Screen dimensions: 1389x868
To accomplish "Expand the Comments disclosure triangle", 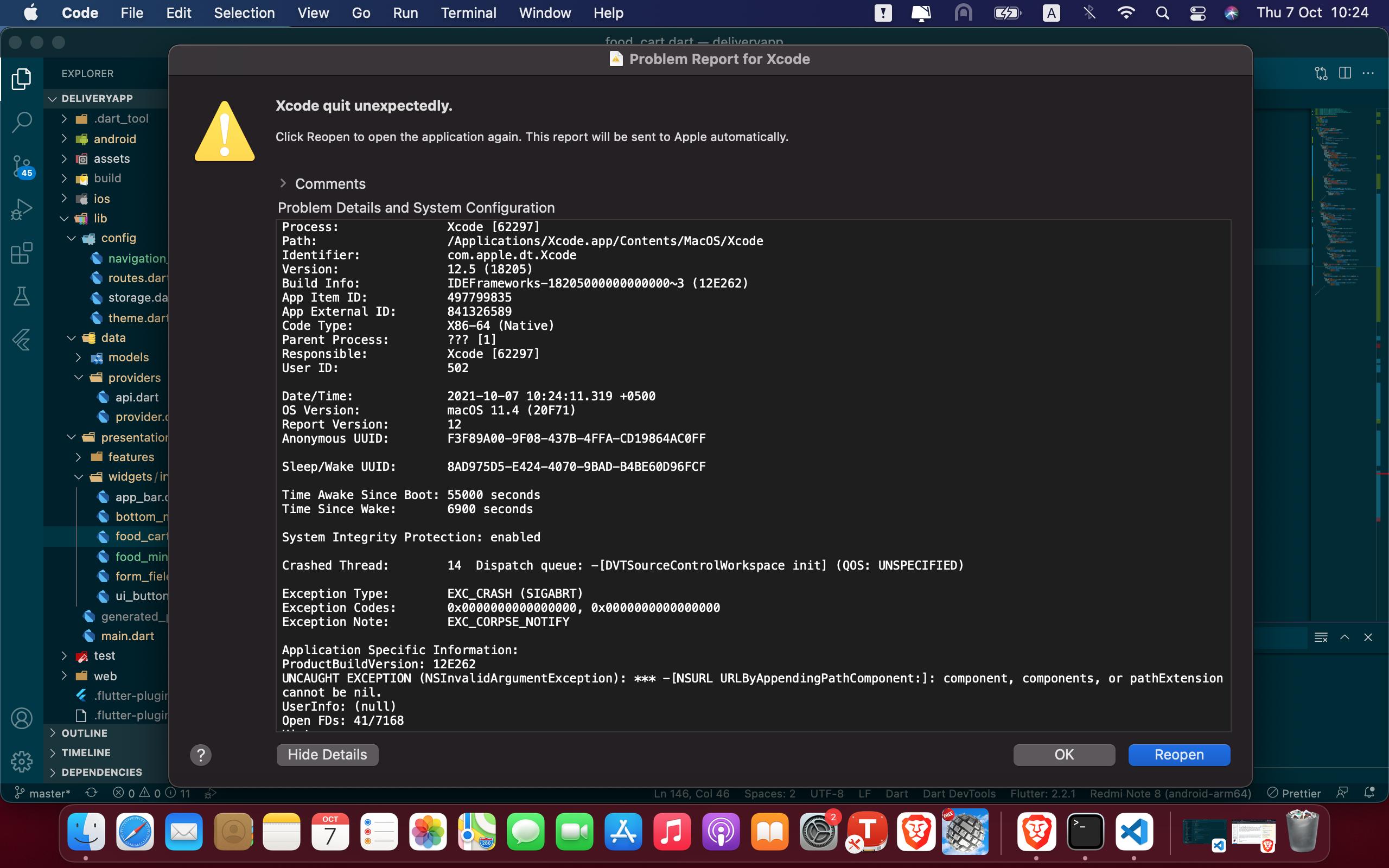I will click(x=283, y=183).
